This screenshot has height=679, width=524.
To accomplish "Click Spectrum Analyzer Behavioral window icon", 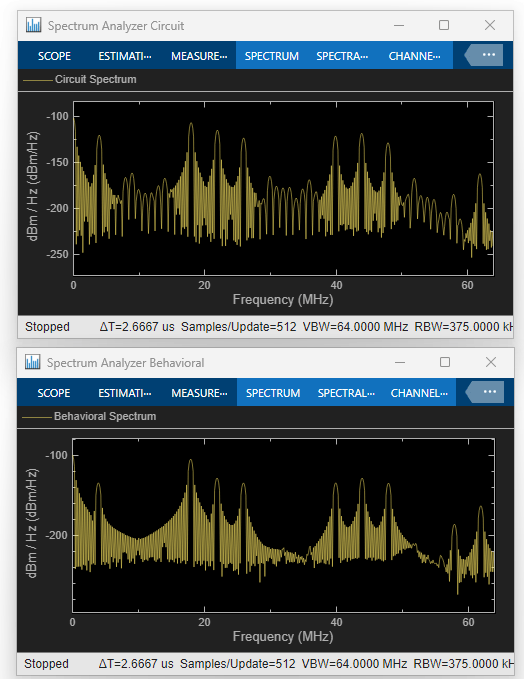I will (x=32, y=362).
